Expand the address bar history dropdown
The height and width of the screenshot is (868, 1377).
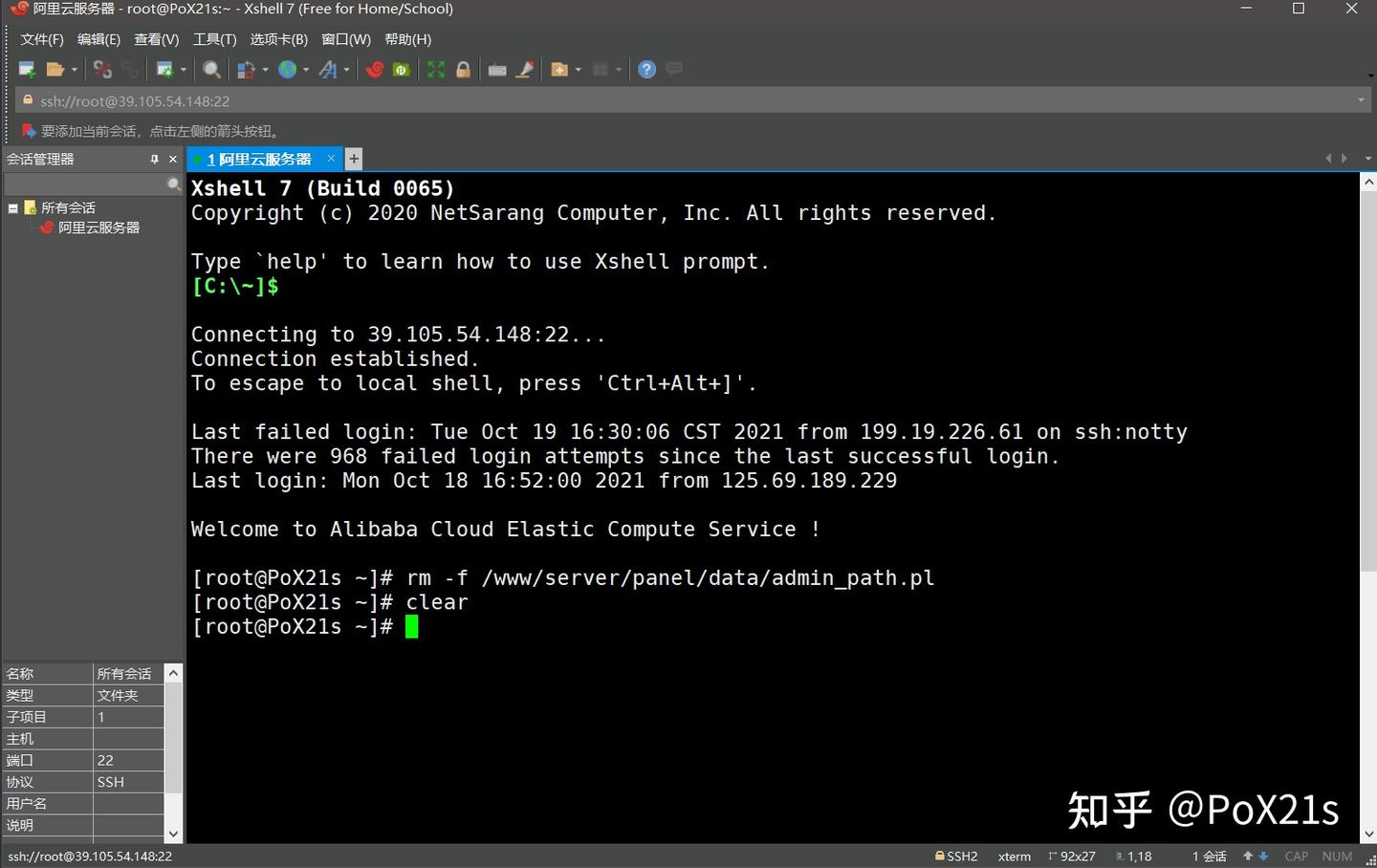(1361, 100)
